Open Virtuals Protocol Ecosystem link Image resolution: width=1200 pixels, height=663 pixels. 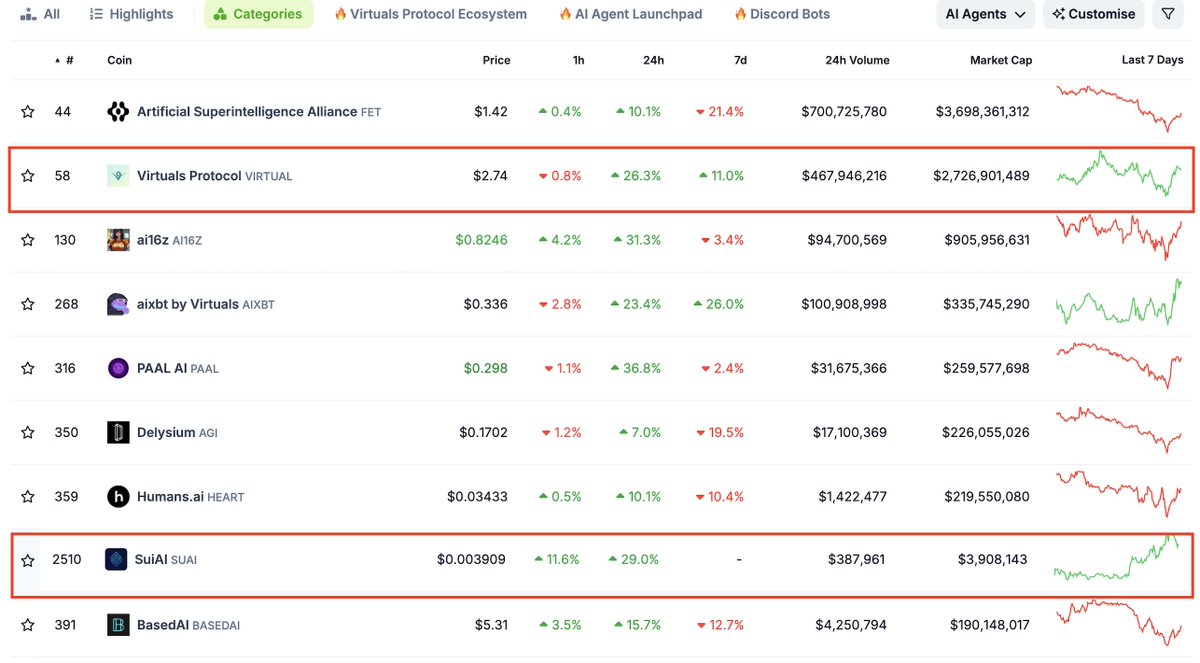(430, 14)
